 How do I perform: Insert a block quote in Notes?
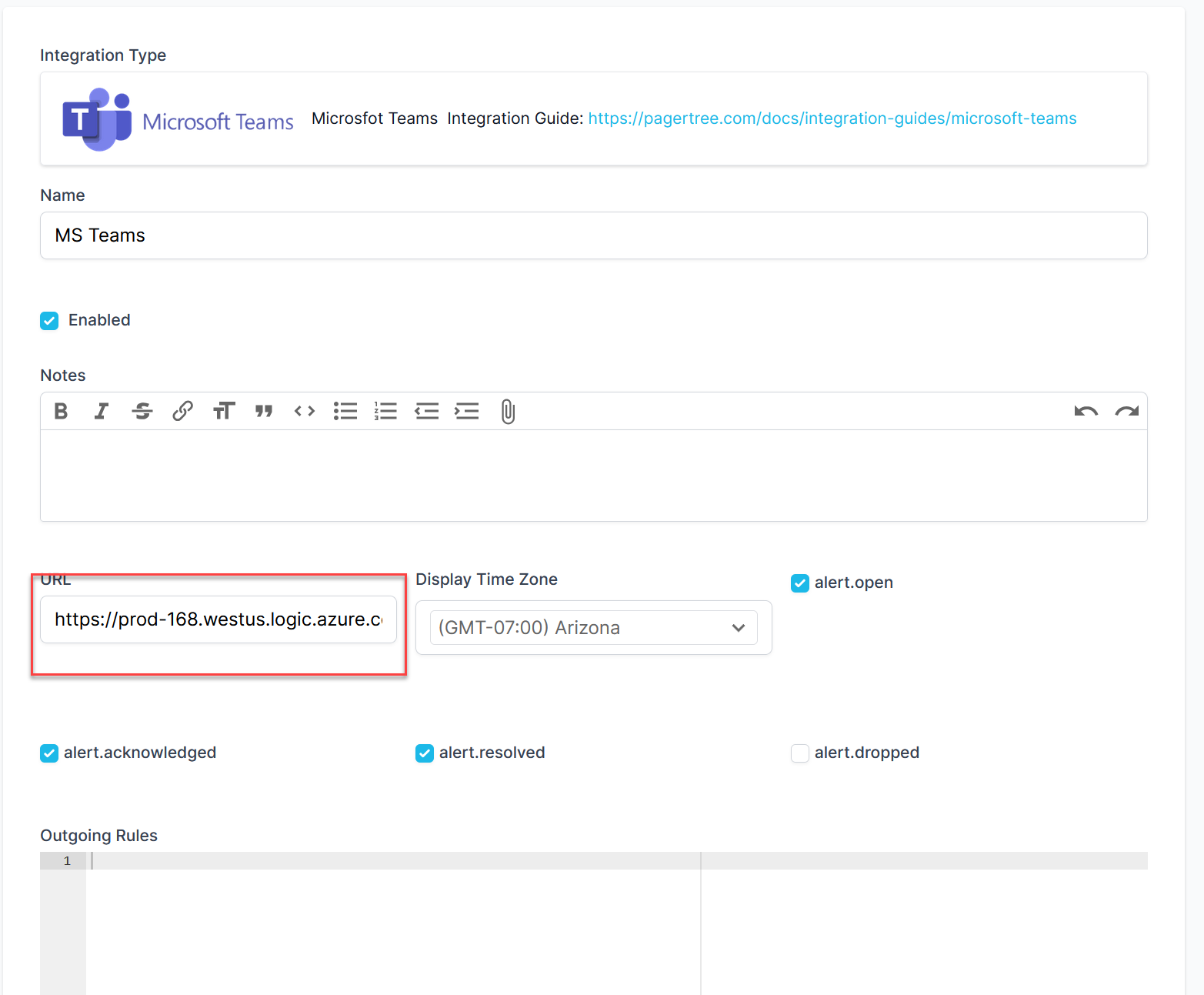(x=264, y=412)
